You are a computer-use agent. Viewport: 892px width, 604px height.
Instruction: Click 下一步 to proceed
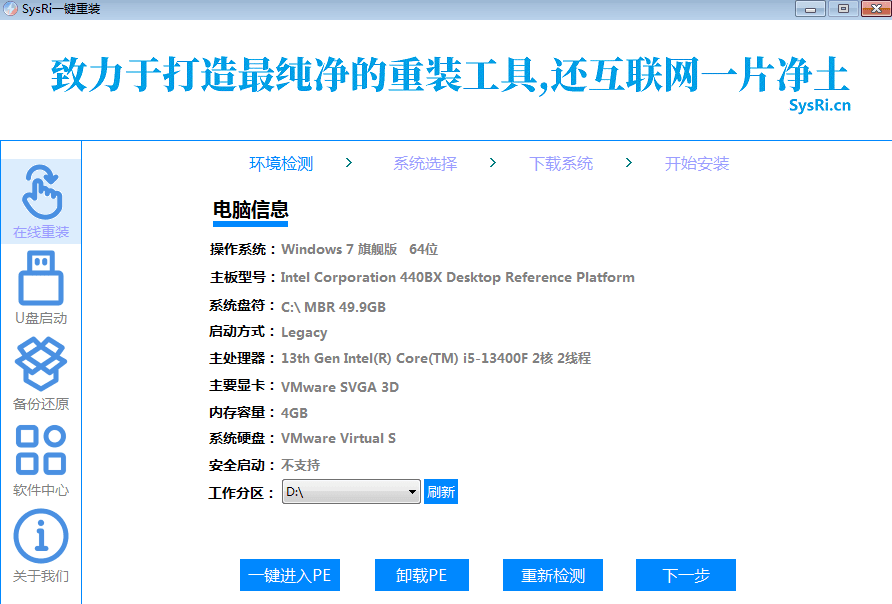tap(685, 575)
